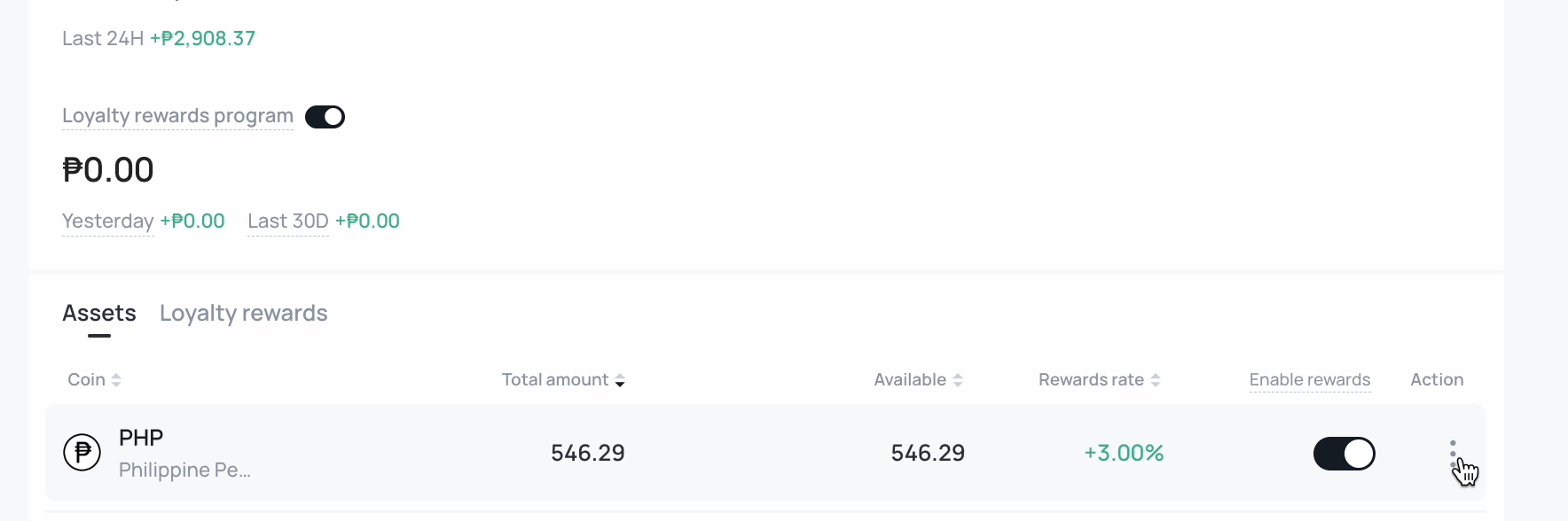Click the Loyalty rewards program label
This screenshot has height=521, width=1568.
(x=177, y=116)
